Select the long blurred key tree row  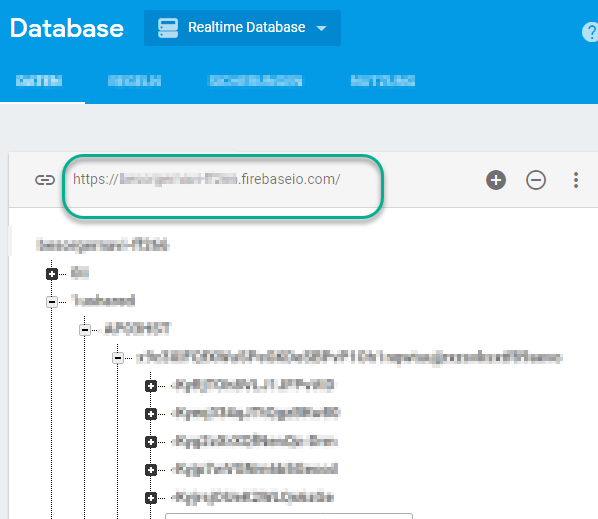(x=349, y=358)
